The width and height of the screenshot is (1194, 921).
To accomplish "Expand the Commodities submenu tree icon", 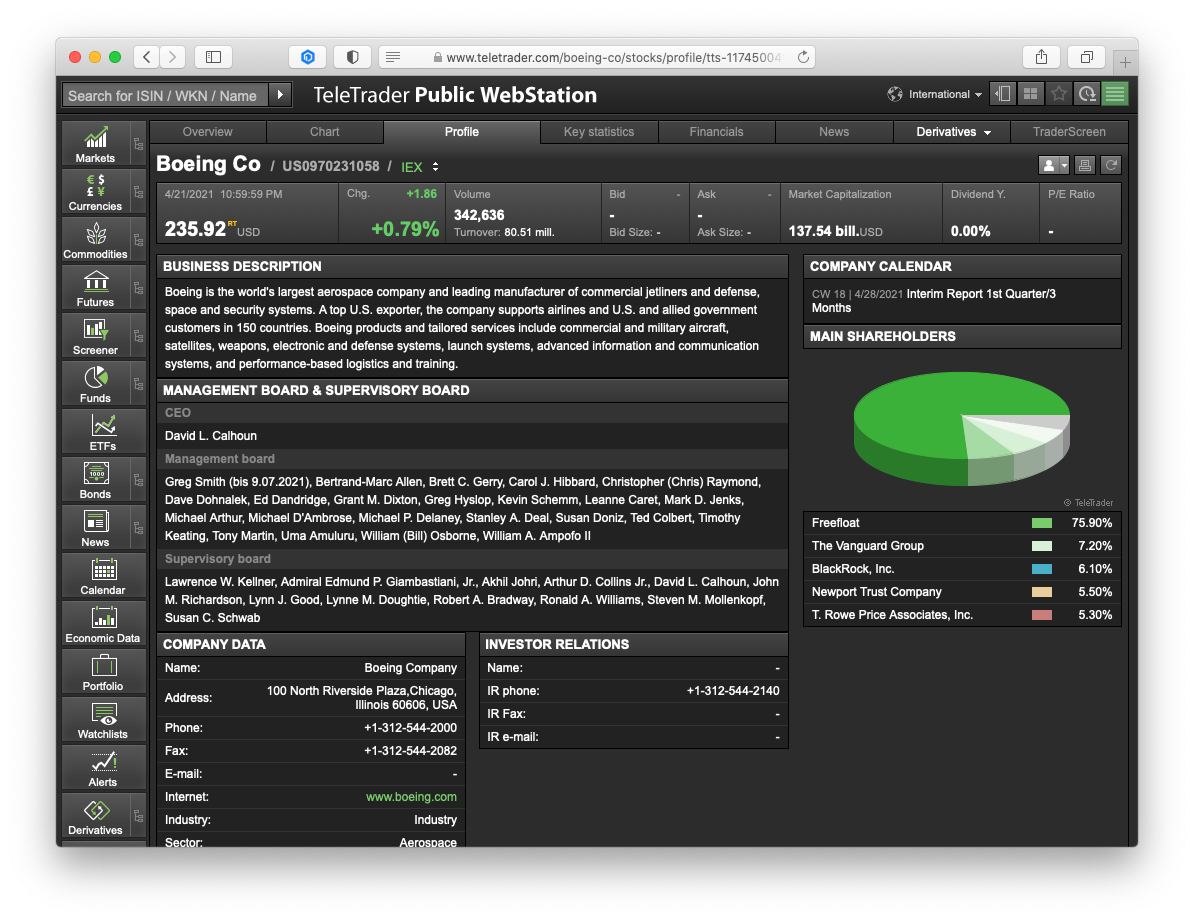I will (x=138, y=240).
